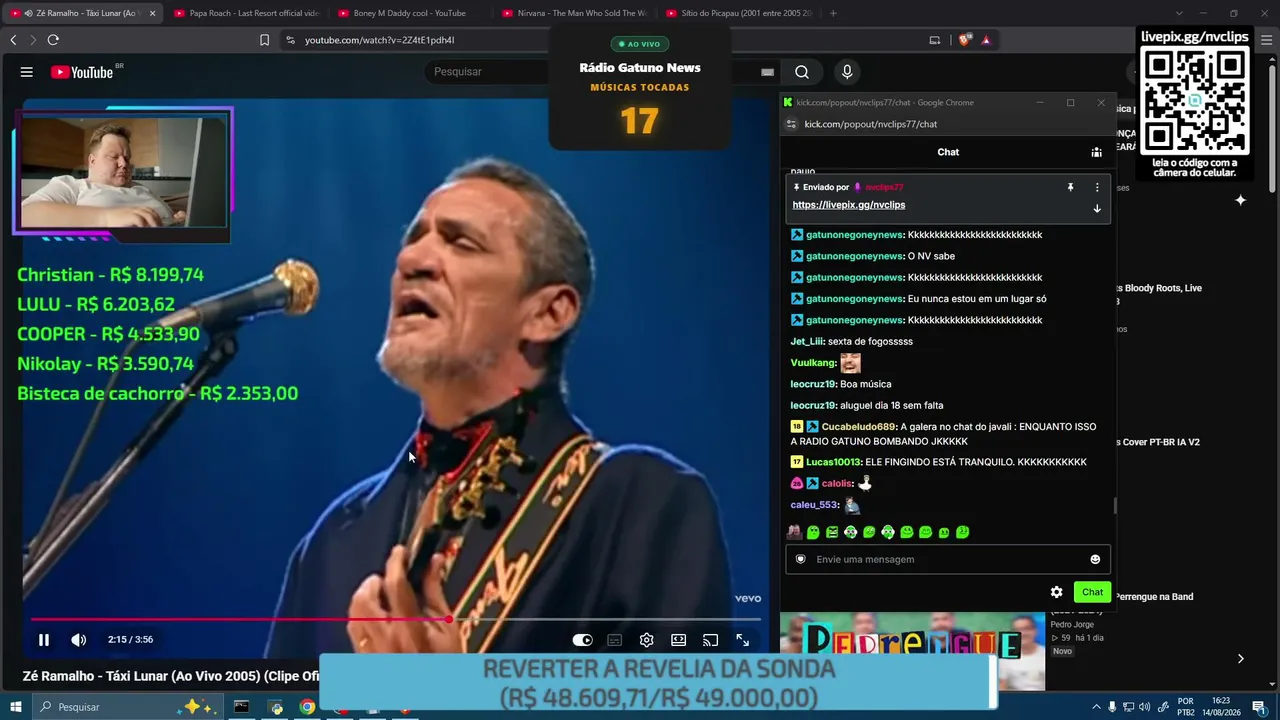Open the Brave Shields icon
Viewport: 1280px width, 720px height.
click(x=964, y=40)
